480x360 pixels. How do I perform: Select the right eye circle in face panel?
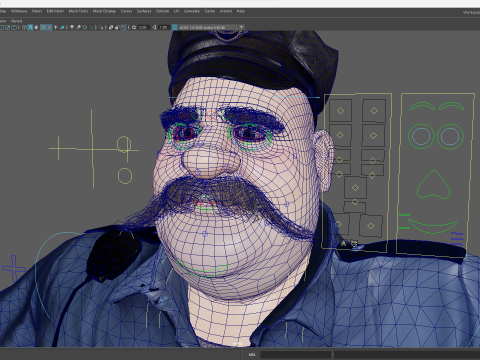point(450,136)
